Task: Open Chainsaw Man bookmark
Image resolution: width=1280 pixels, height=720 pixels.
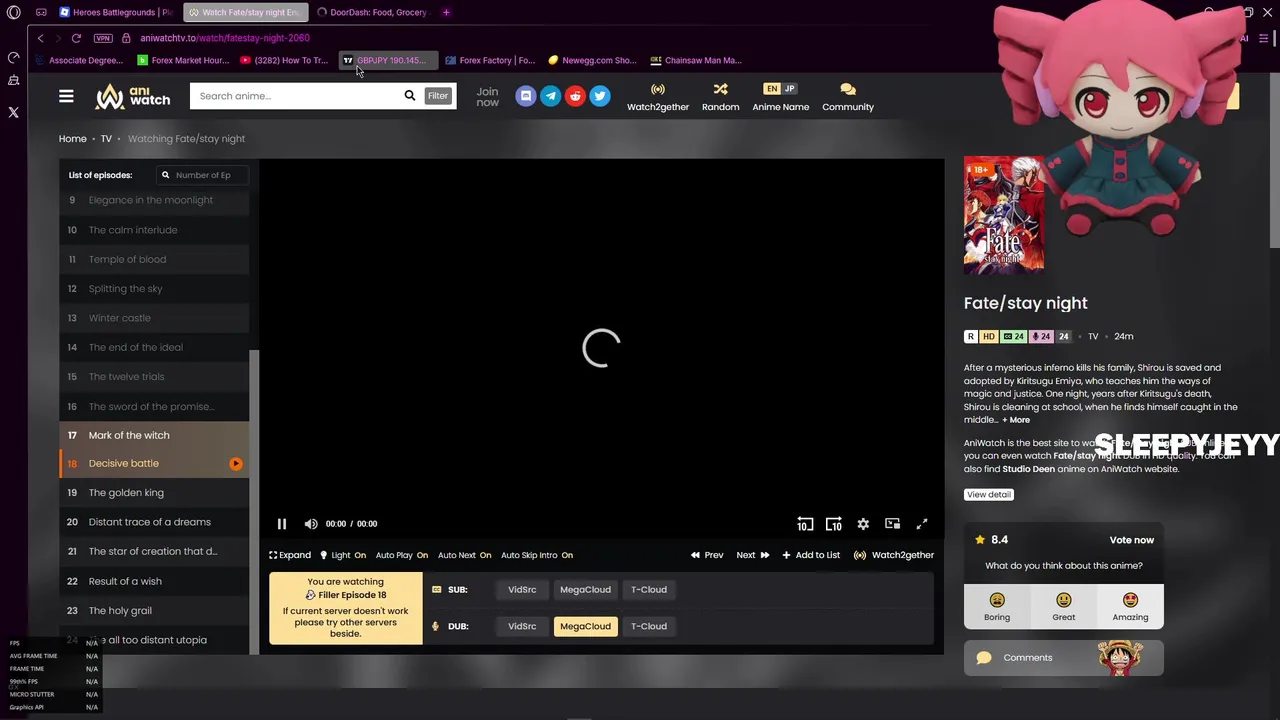Action: 696,60
